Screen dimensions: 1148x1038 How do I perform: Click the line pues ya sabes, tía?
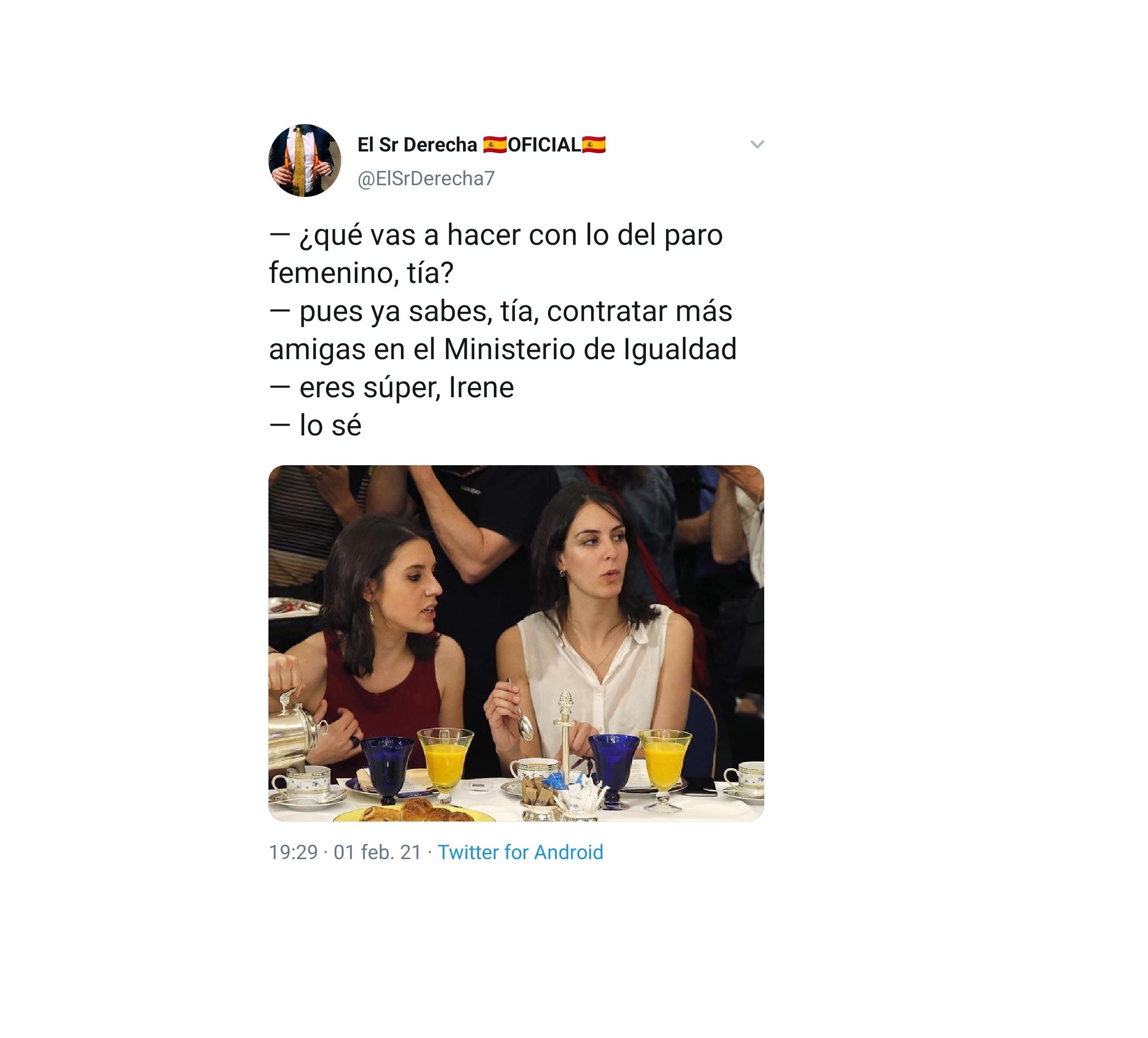501,311
